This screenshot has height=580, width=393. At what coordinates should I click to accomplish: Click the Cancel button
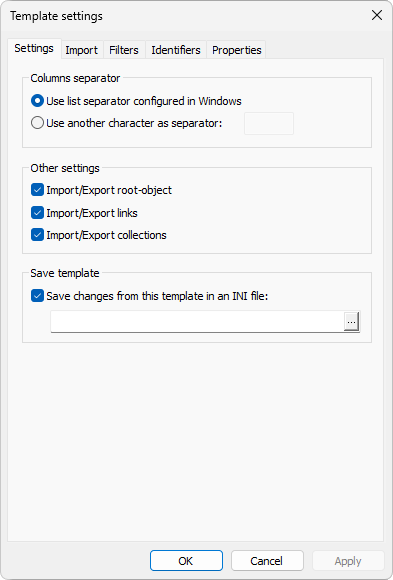(x=267, y=561)
